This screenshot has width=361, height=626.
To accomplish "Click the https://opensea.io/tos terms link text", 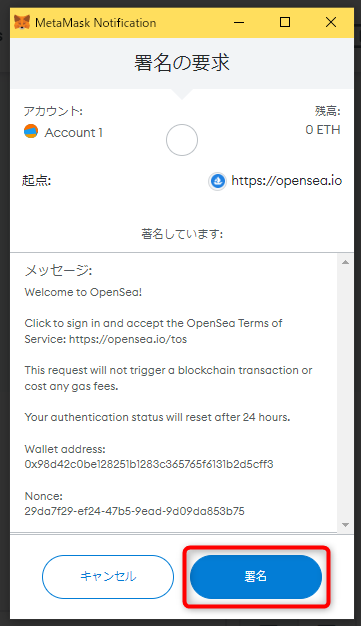I will click(x=128, y=339).
